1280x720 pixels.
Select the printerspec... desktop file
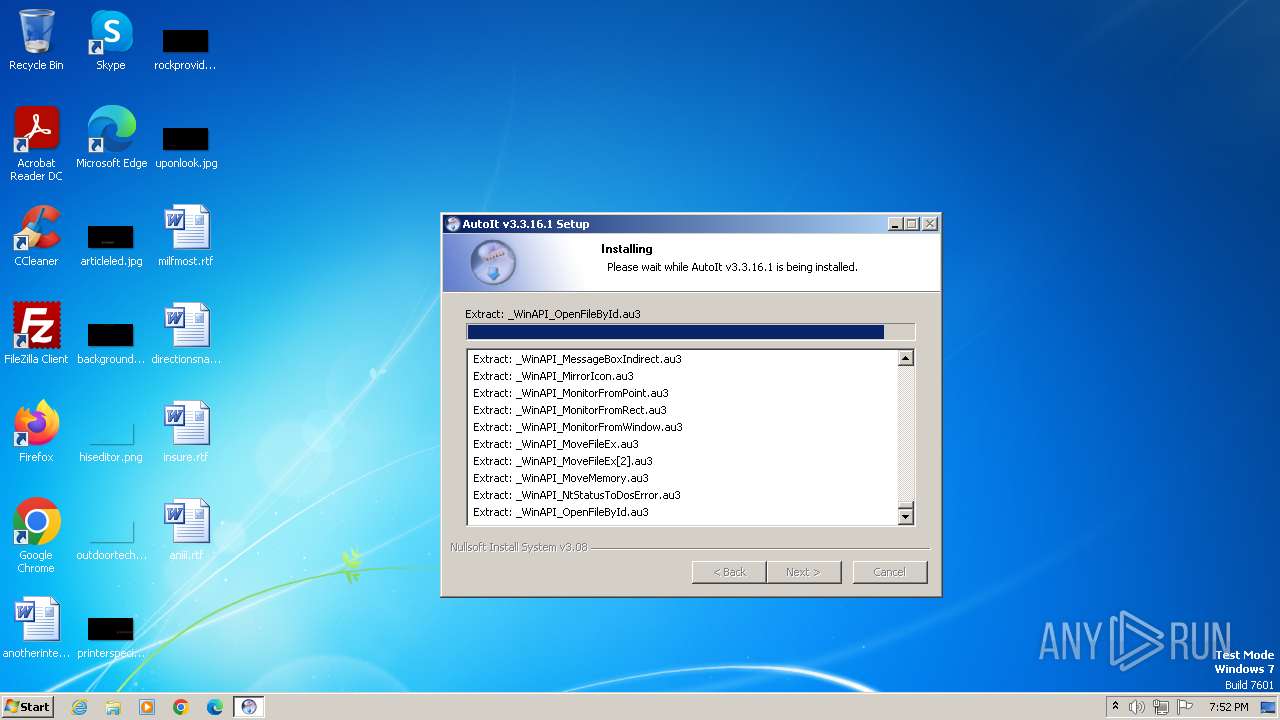pyautogui.click(x=111, y=636)
